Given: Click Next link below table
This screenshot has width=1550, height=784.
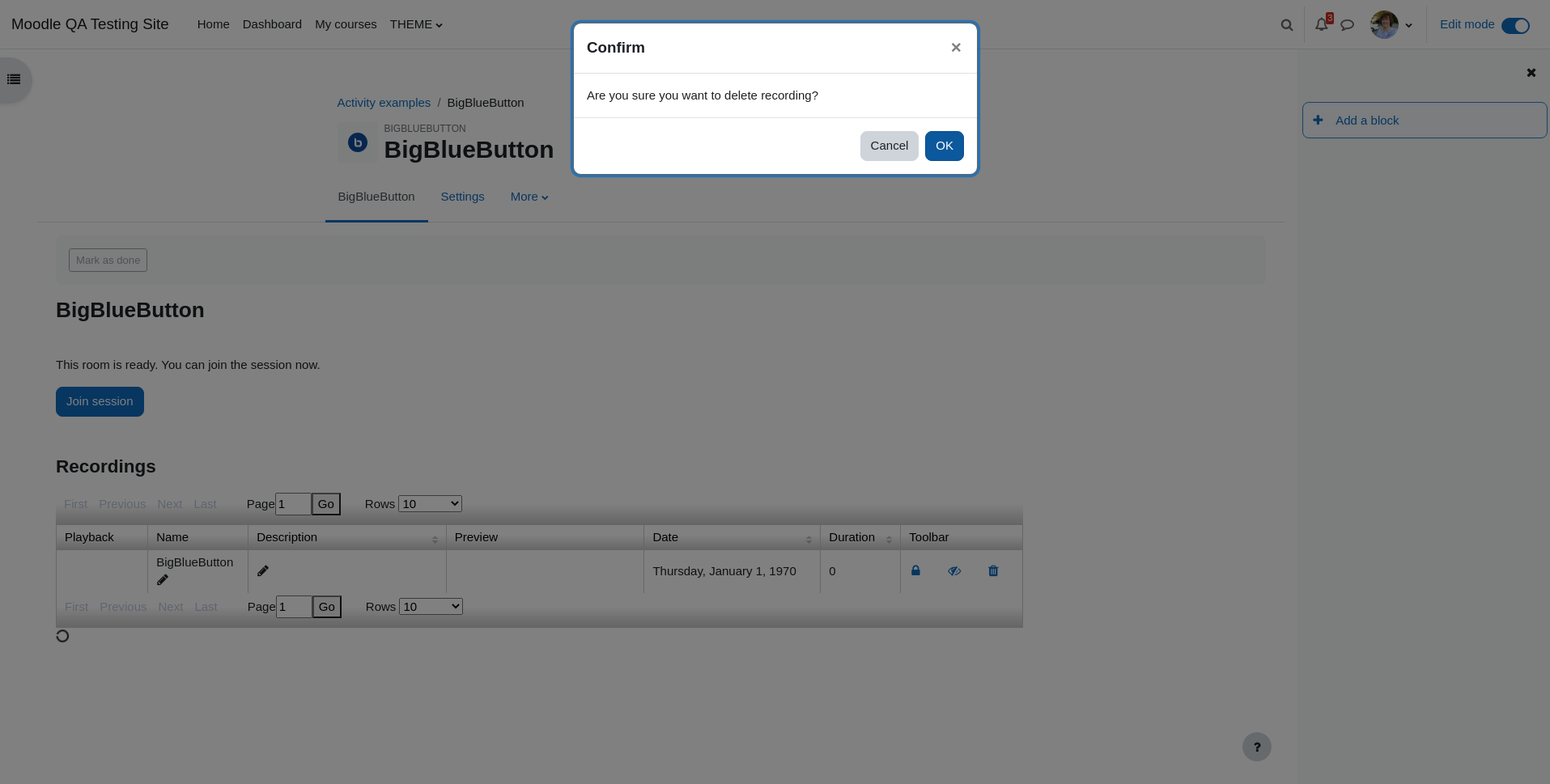Looking at the screenshot, I should 171,607.
